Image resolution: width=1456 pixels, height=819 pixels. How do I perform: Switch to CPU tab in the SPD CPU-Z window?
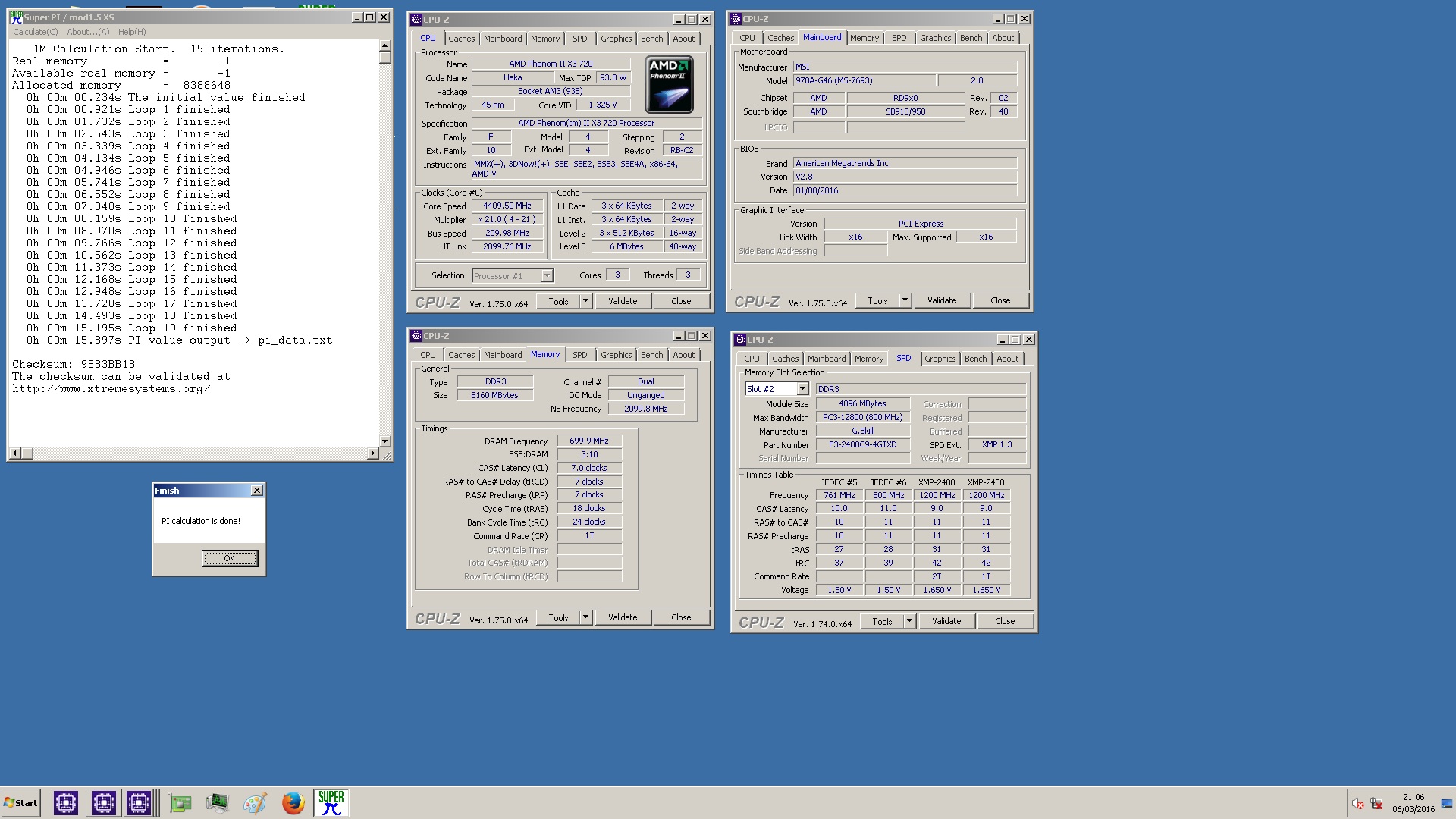(x=752, y=359)
